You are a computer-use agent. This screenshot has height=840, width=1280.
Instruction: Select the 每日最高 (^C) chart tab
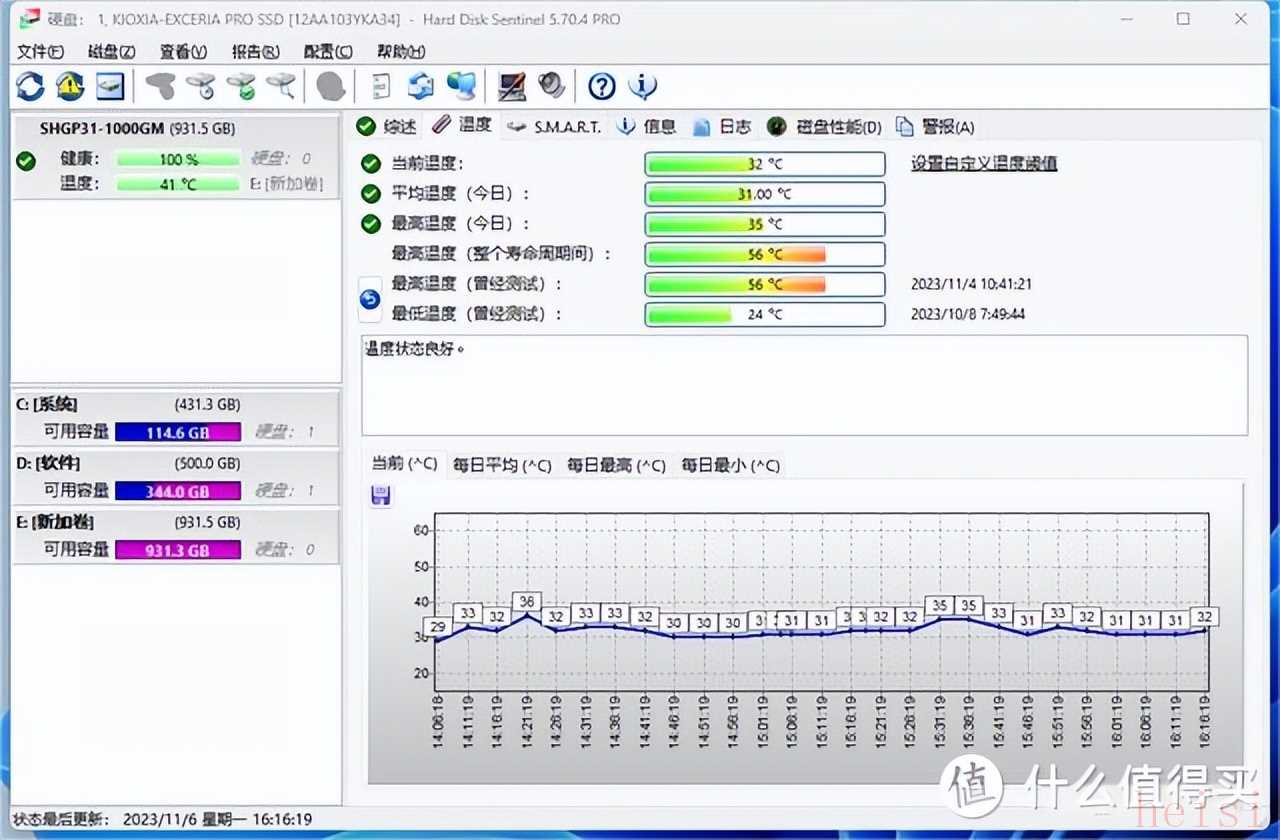pyautogui.click(x=616, y=465)
